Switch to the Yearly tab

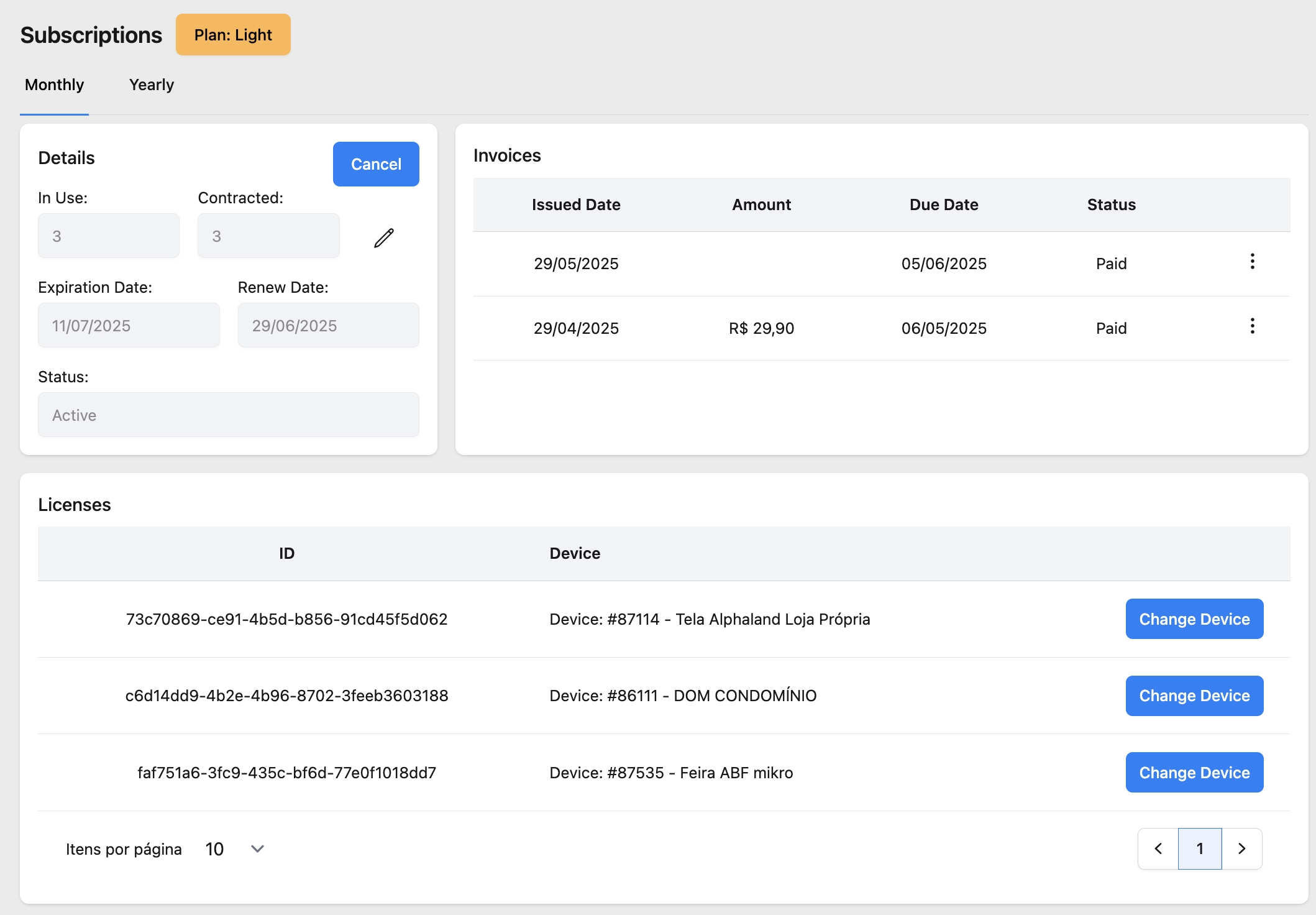click(151, 85)
